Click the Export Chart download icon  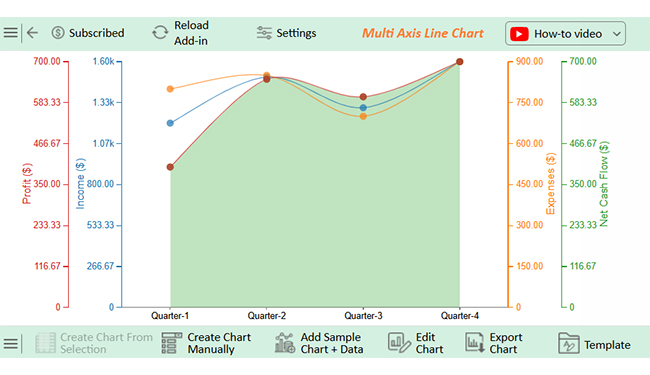tap(475, 343)
